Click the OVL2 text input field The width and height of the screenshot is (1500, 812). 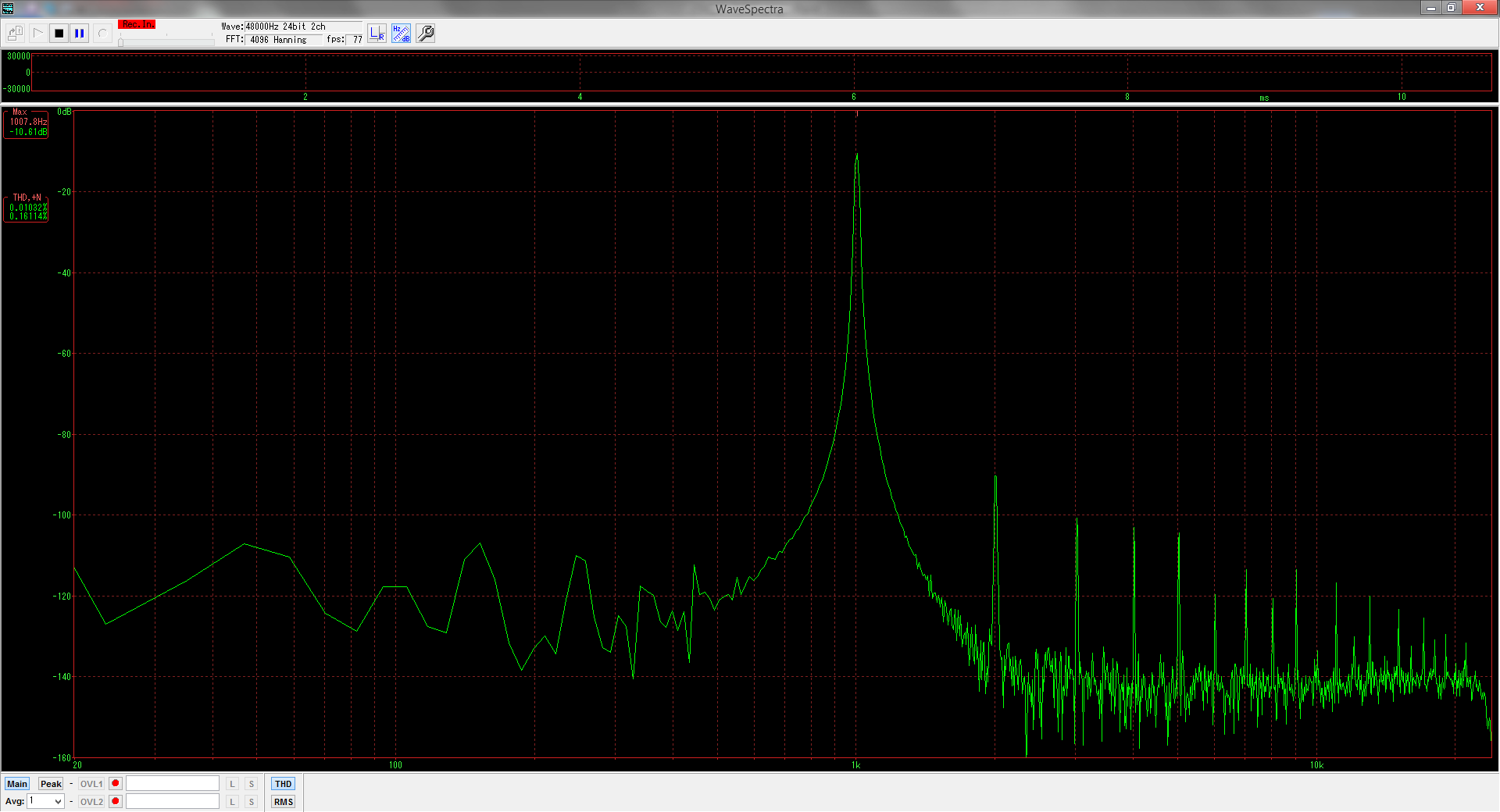point(173,801)
